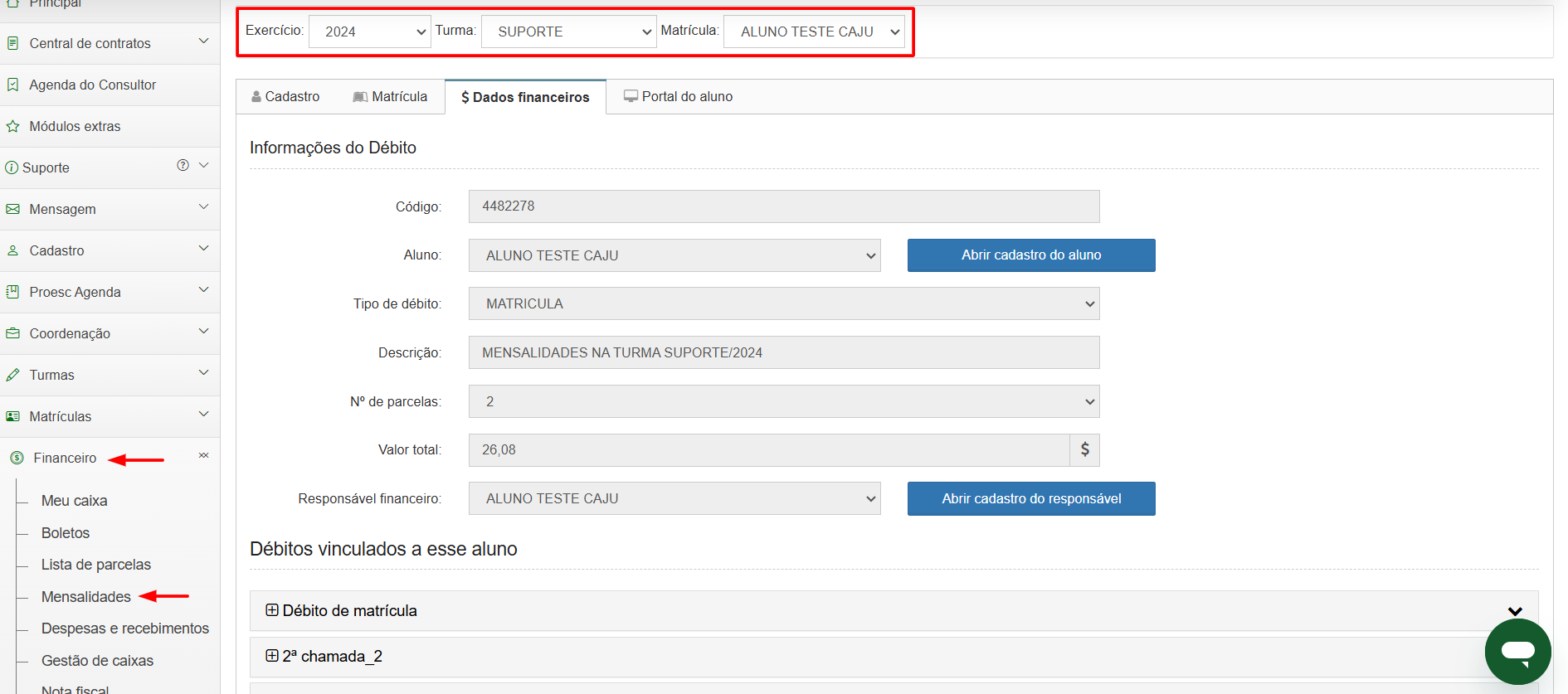Expand Proesc Agenda menu chevron
Viewport: 1568px width, 694px height.
tap(203, 289)
